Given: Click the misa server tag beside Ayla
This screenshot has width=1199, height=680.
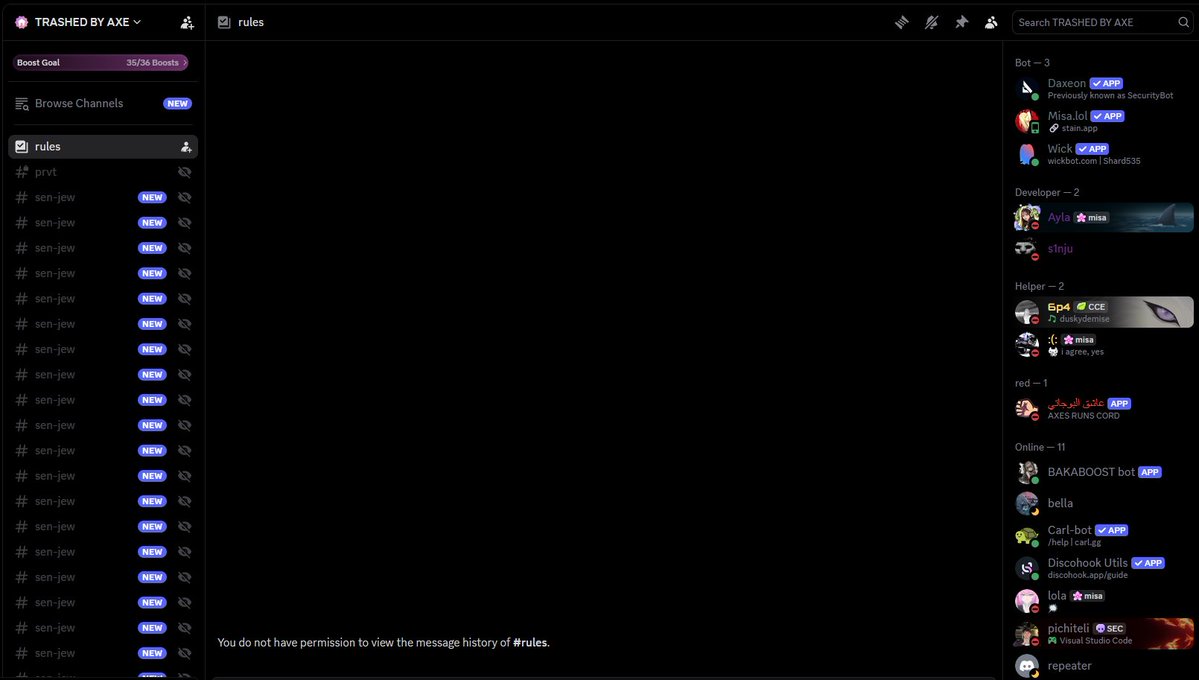Looking at the screenshot, I should pyautogui.click(x=1092, y=218).
